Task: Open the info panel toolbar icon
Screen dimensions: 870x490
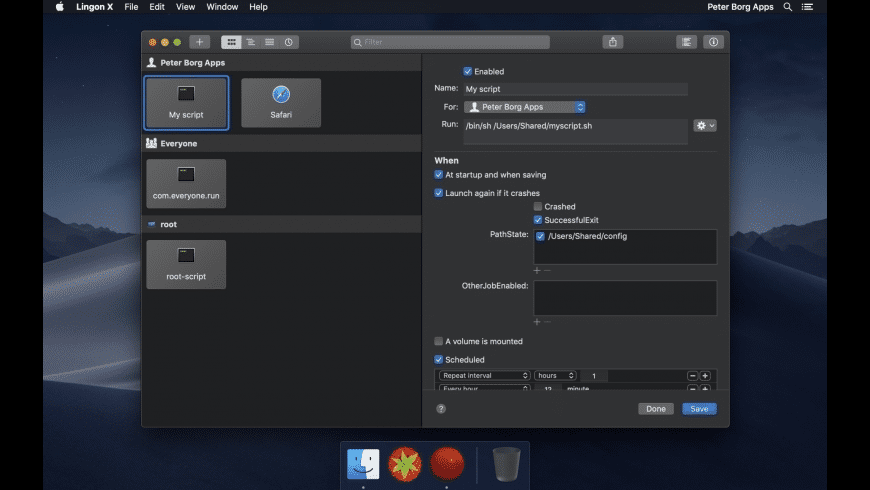Action: [714, 42]
